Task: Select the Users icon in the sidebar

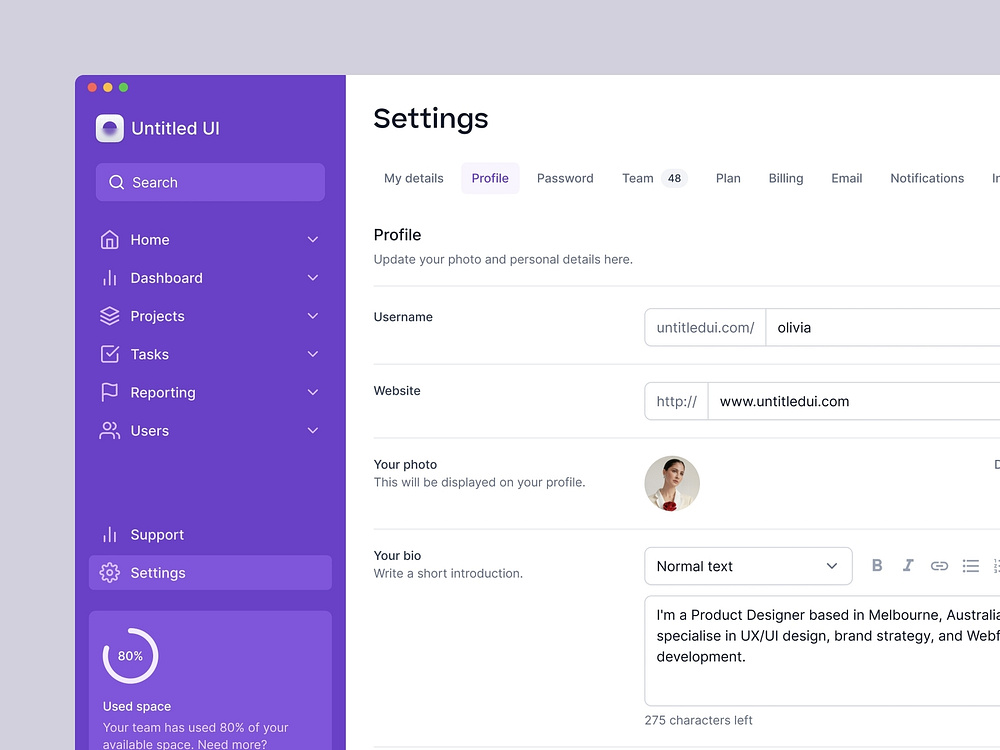Action: coord(109,430)
